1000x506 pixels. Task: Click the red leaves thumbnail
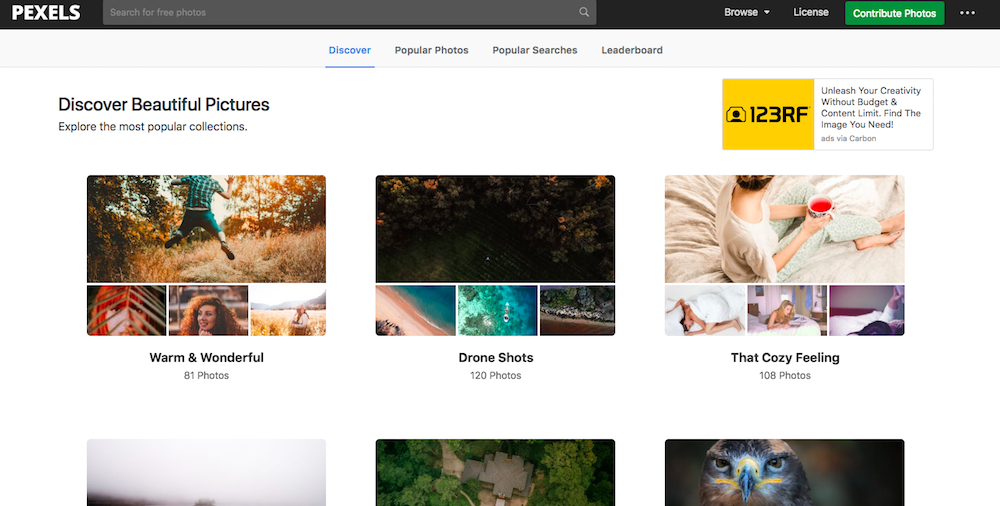pos(126,310)
